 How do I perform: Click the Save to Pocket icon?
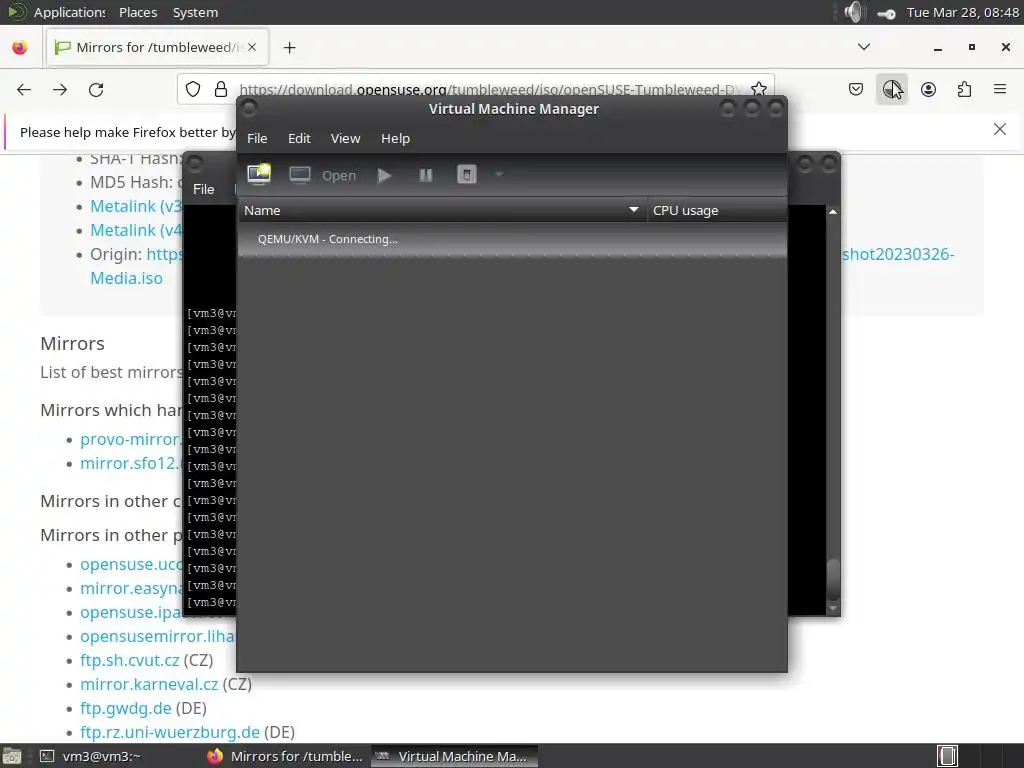(856, 89)
